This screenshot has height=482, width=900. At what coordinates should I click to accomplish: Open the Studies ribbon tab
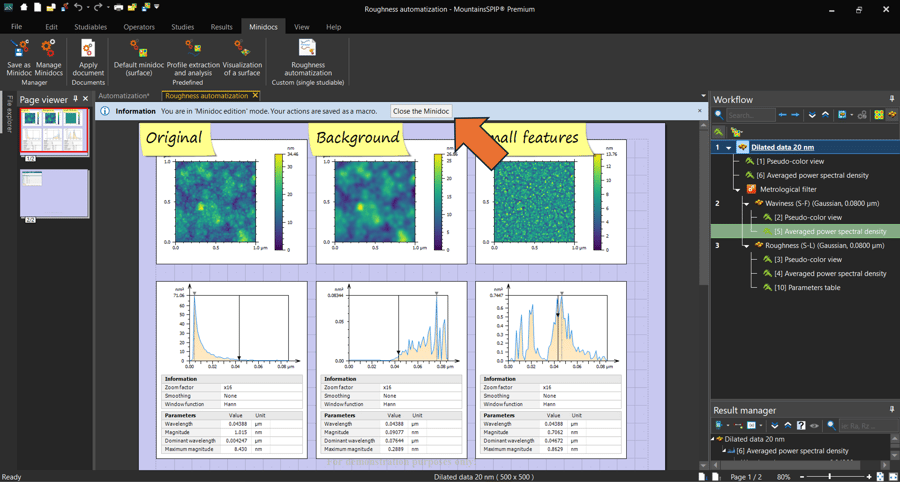coord(183,27)
